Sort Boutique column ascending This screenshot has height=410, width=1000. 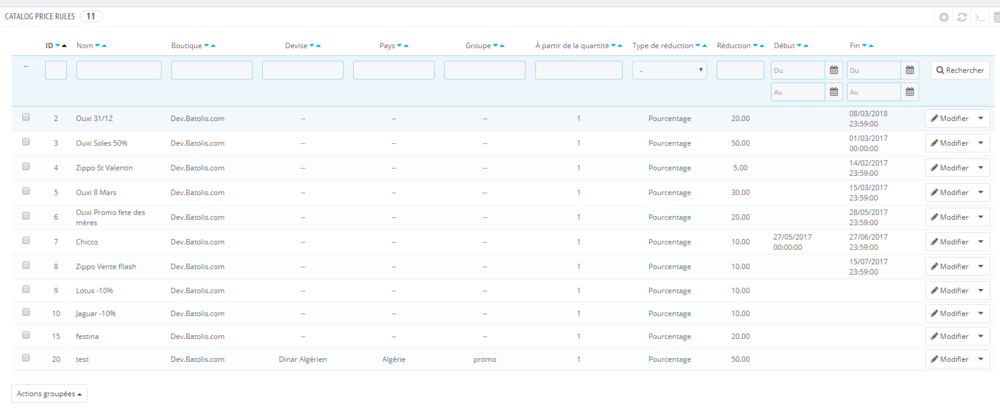point(213,46)
